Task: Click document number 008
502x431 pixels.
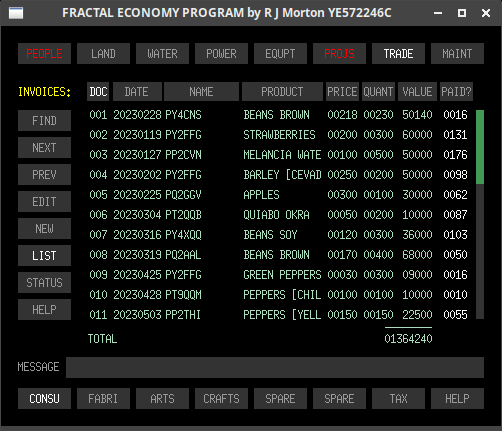Action: pos(98,255)
